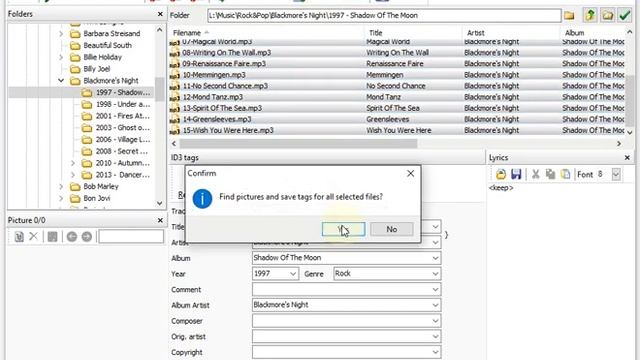This screenshot has height=360, width=640.
Task: Click the browse folder icon beside the path field
Action: pos(569,16)
